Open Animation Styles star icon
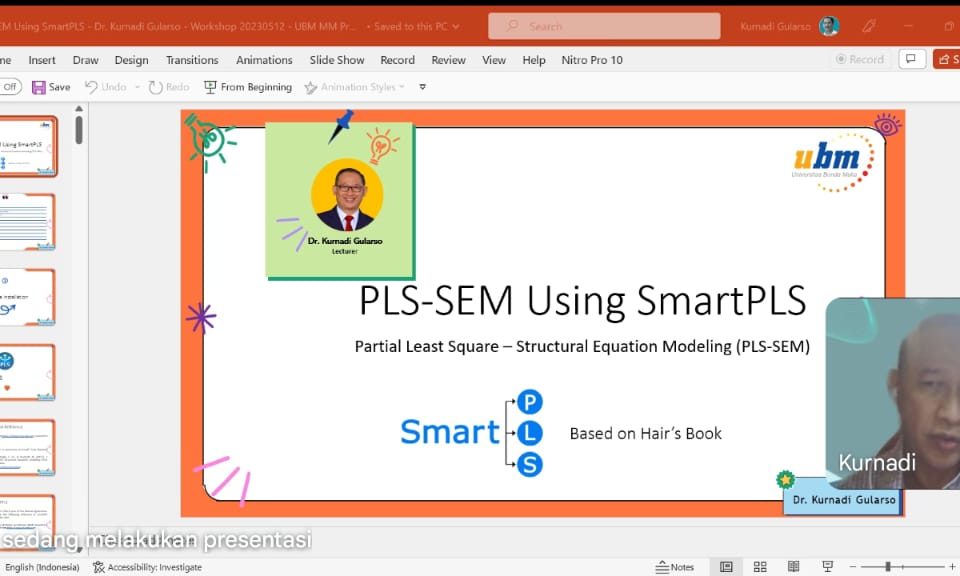The height and width of the screenshot is (576, 960). coord(311,88)
